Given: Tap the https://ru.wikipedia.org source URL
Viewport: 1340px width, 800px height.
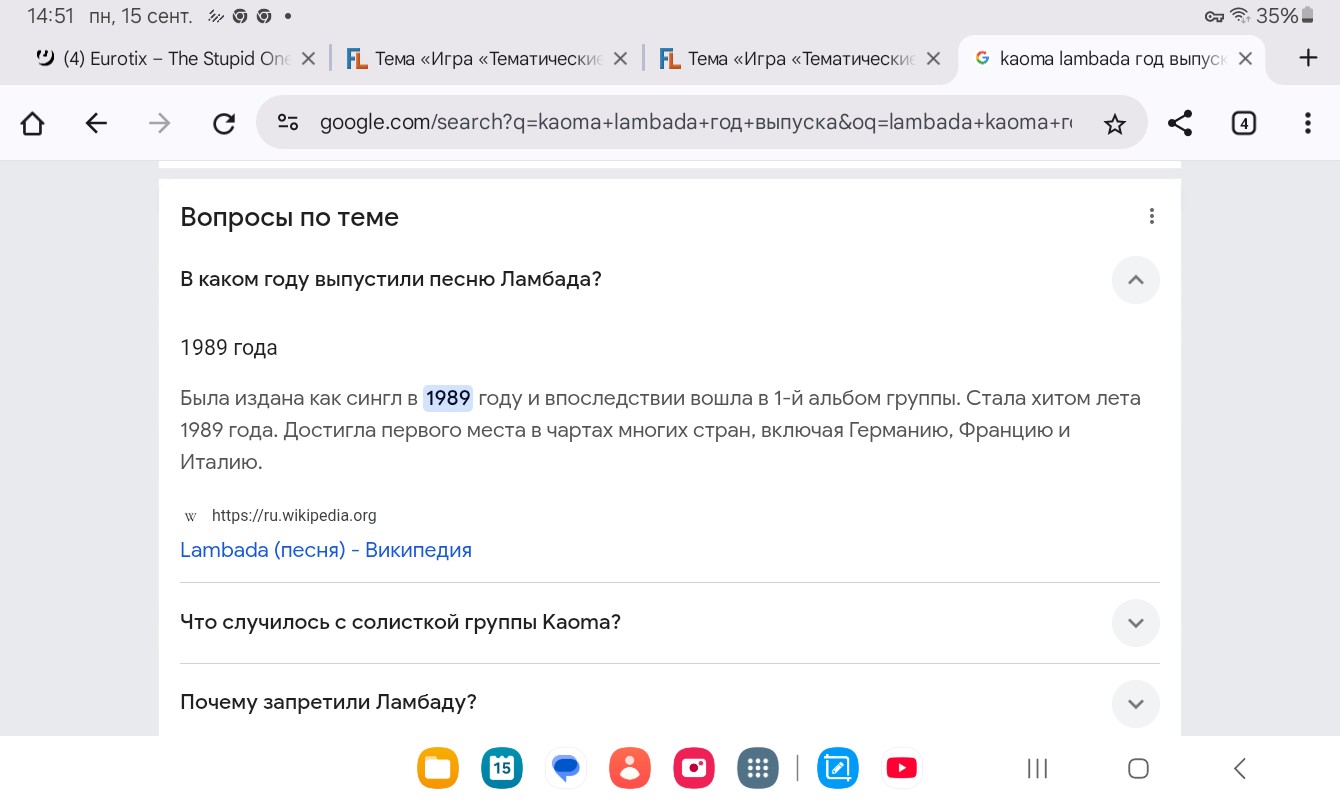Looking at the screenshot, I should click(x=294, y=516).
